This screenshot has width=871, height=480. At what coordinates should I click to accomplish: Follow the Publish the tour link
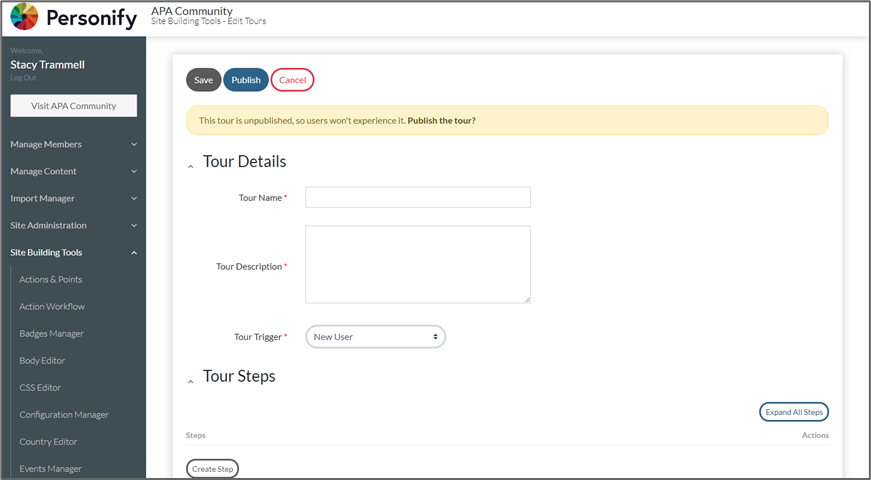point(441,120)
